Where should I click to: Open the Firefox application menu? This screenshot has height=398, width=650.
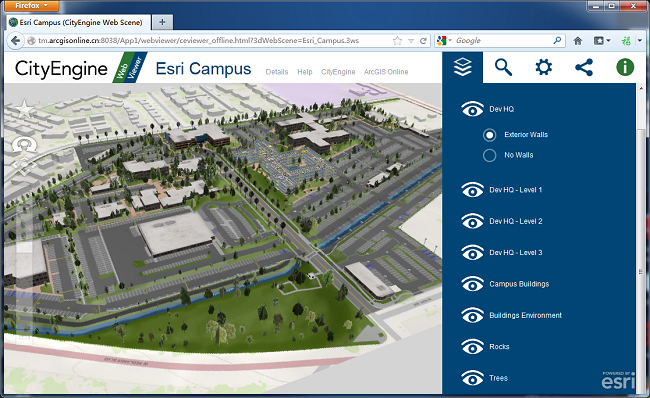(32, 6)
